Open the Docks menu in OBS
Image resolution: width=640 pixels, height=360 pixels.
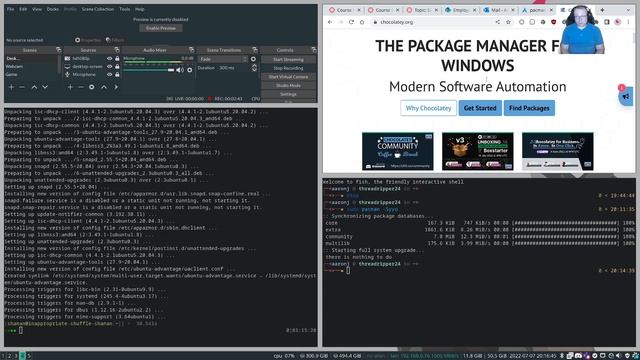coord(53,9)
